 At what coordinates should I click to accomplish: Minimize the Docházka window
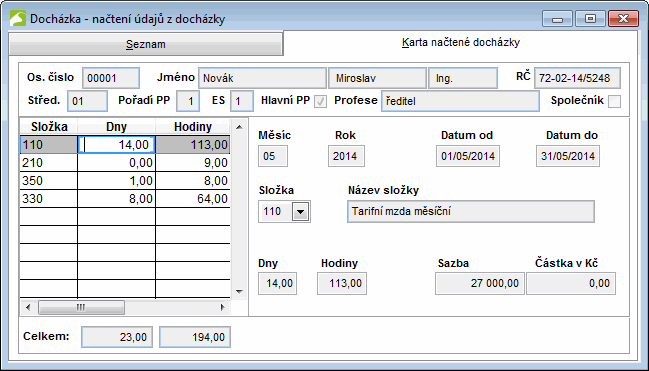(558, 19)
